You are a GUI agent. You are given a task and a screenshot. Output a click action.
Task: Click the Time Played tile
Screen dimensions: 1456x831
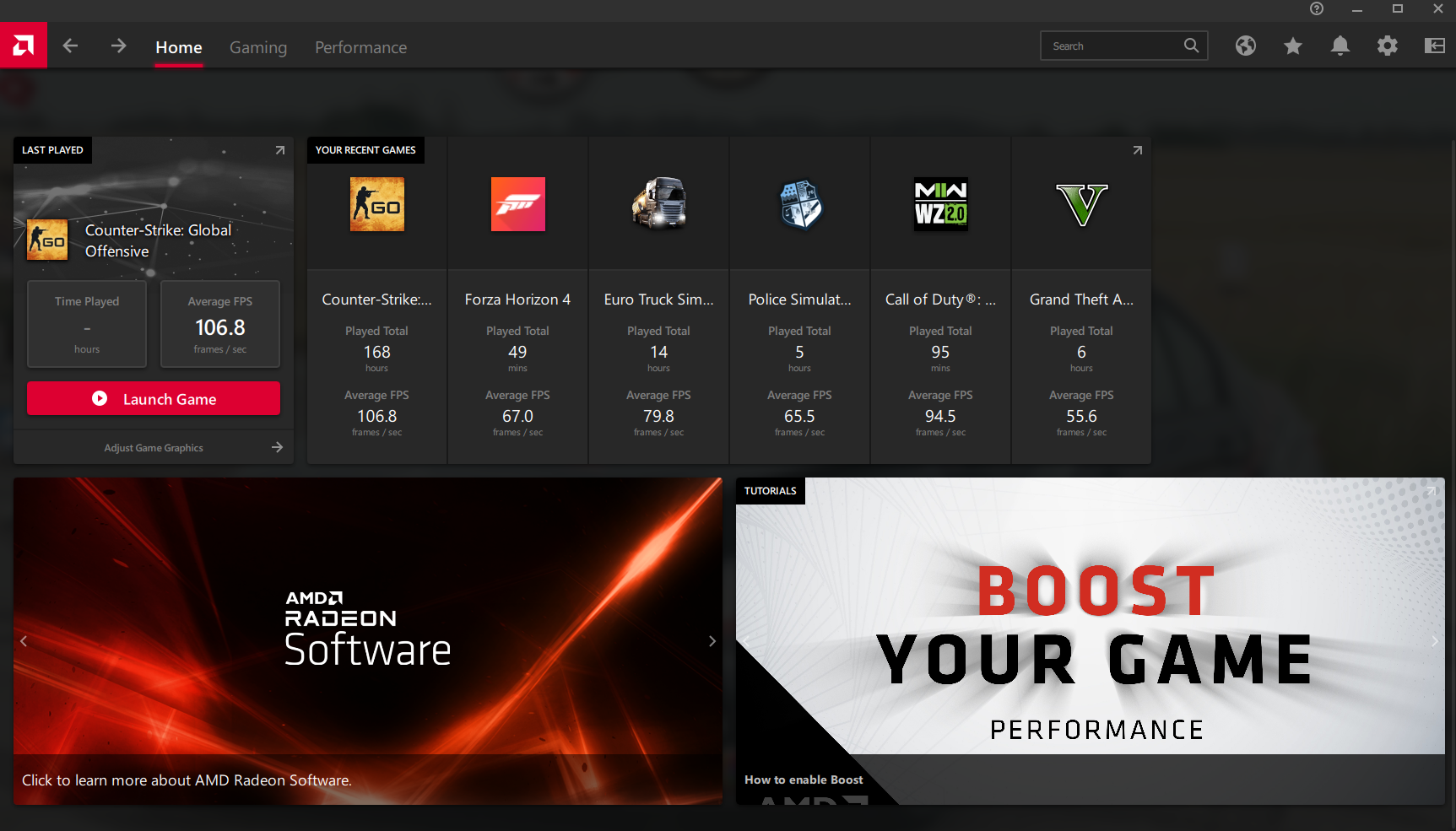click(87, 324)
